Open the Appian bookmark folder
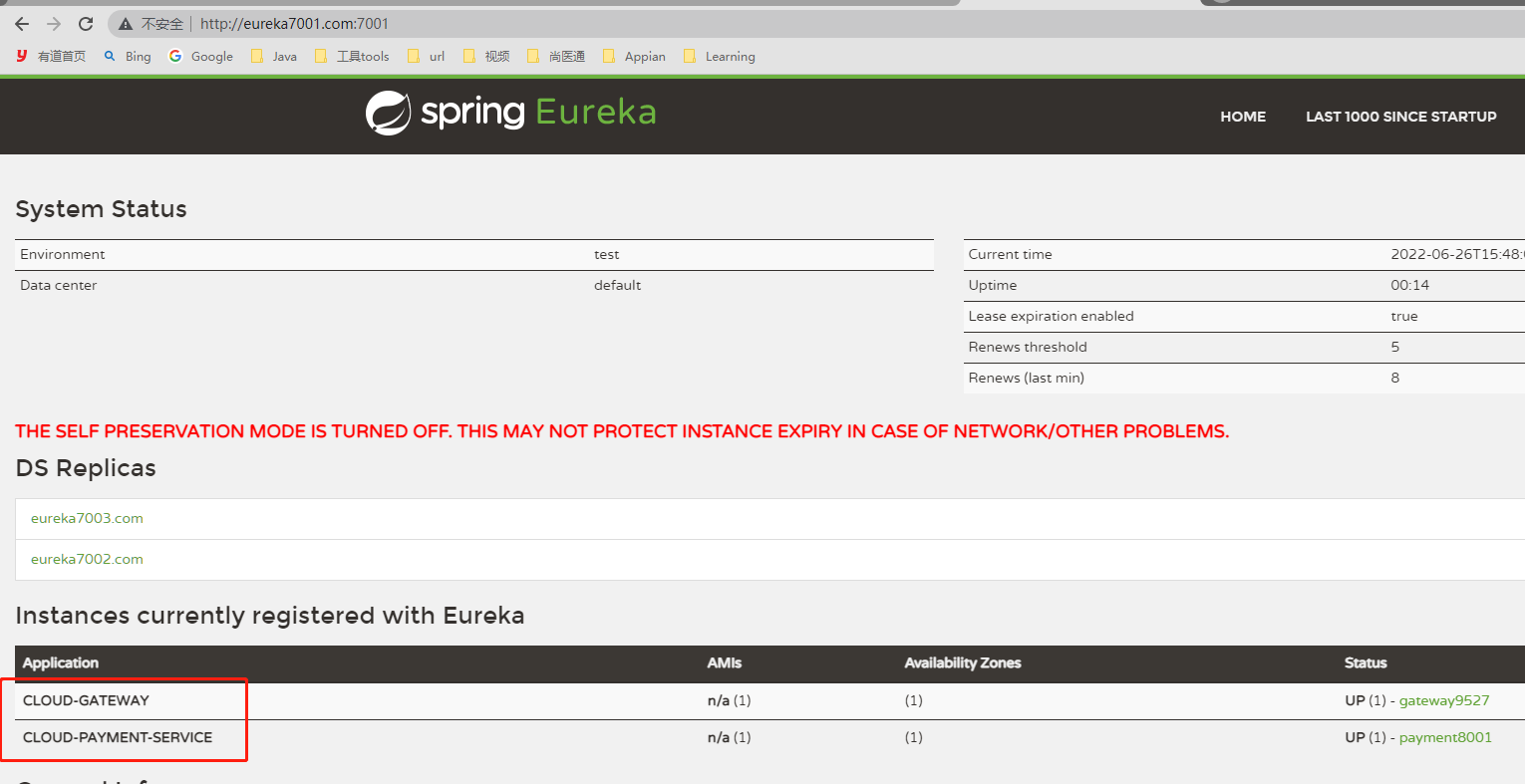Screen dimensions: 1525x784 coord(634,57)
